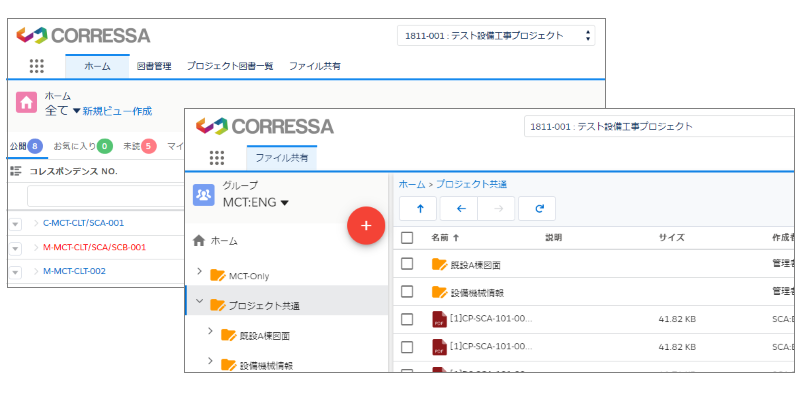Click the CORRESSA logo in the back window
The width and height of the screenshot is (800, 400).
tap(83, 35)
